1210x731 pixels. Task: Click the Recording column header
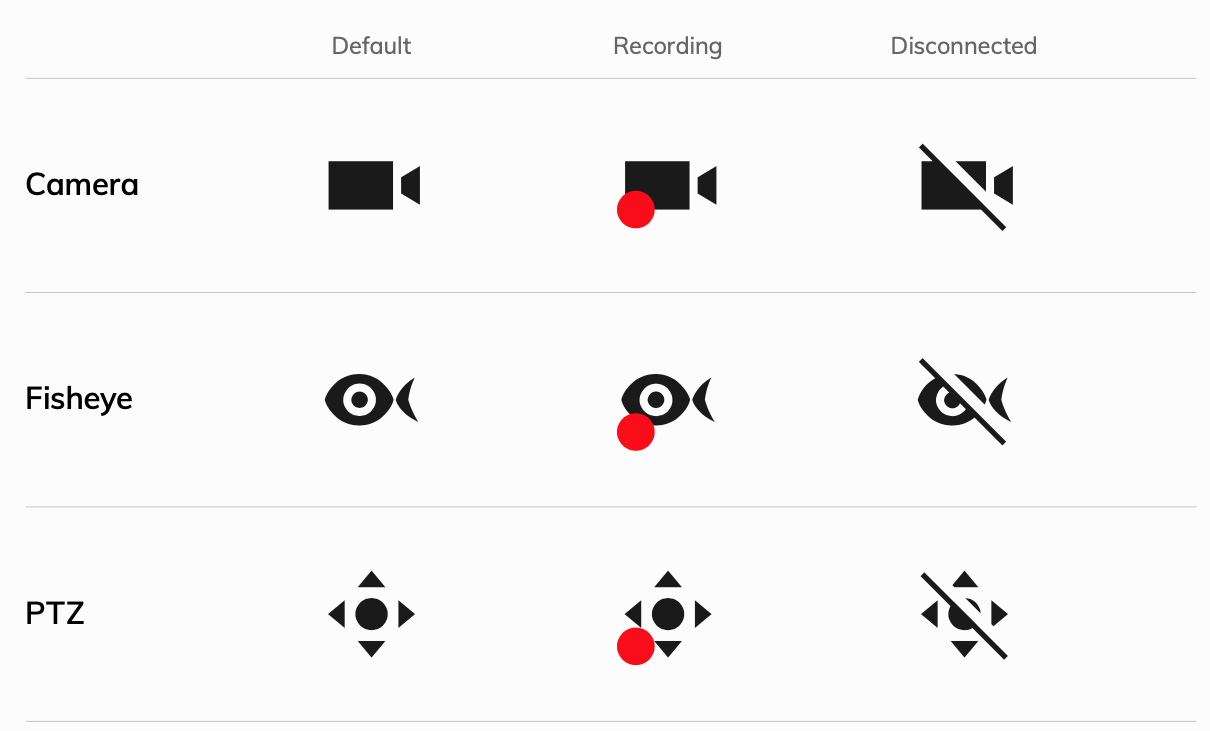coord(667,46)
